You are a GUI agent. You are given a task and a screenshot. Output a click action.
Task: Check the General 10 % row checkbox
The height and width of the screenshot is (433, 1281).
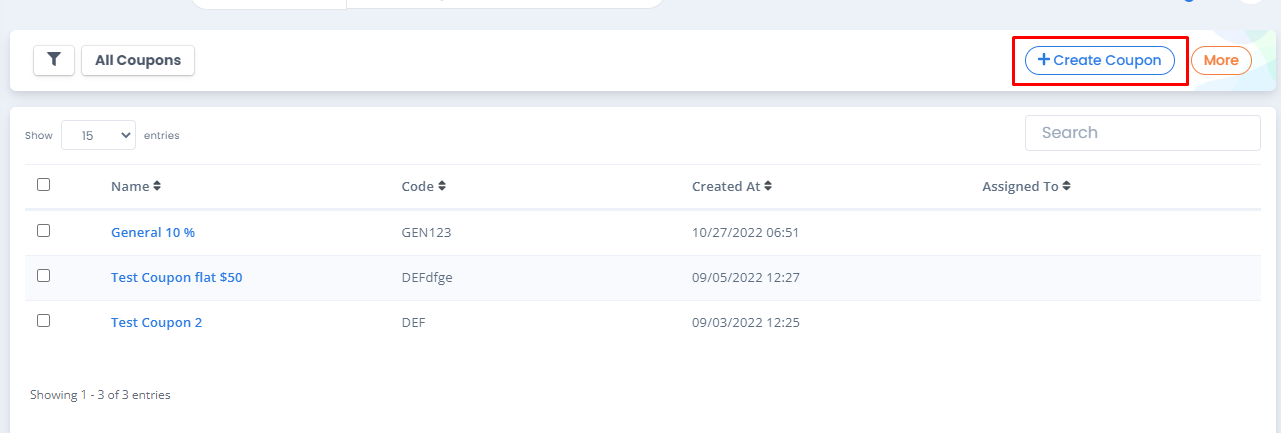point(43,231)
